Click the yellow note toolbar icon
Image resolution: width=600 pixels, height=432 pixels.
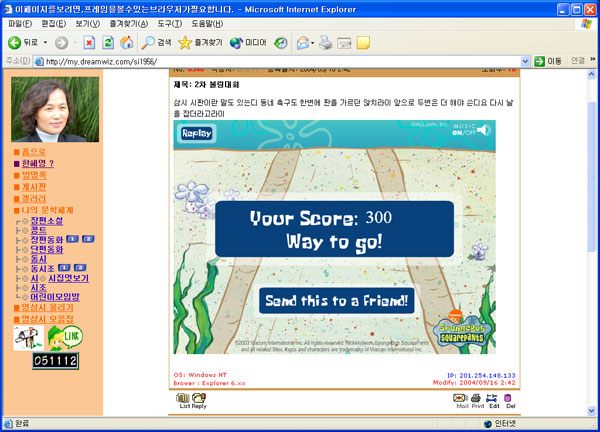tap(363, 42)
